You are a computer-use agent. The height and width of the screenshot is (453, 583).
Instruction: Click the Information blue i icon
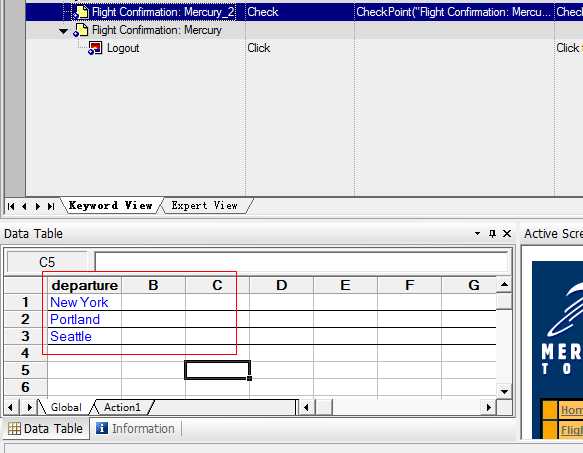click(x=102, y=428)
